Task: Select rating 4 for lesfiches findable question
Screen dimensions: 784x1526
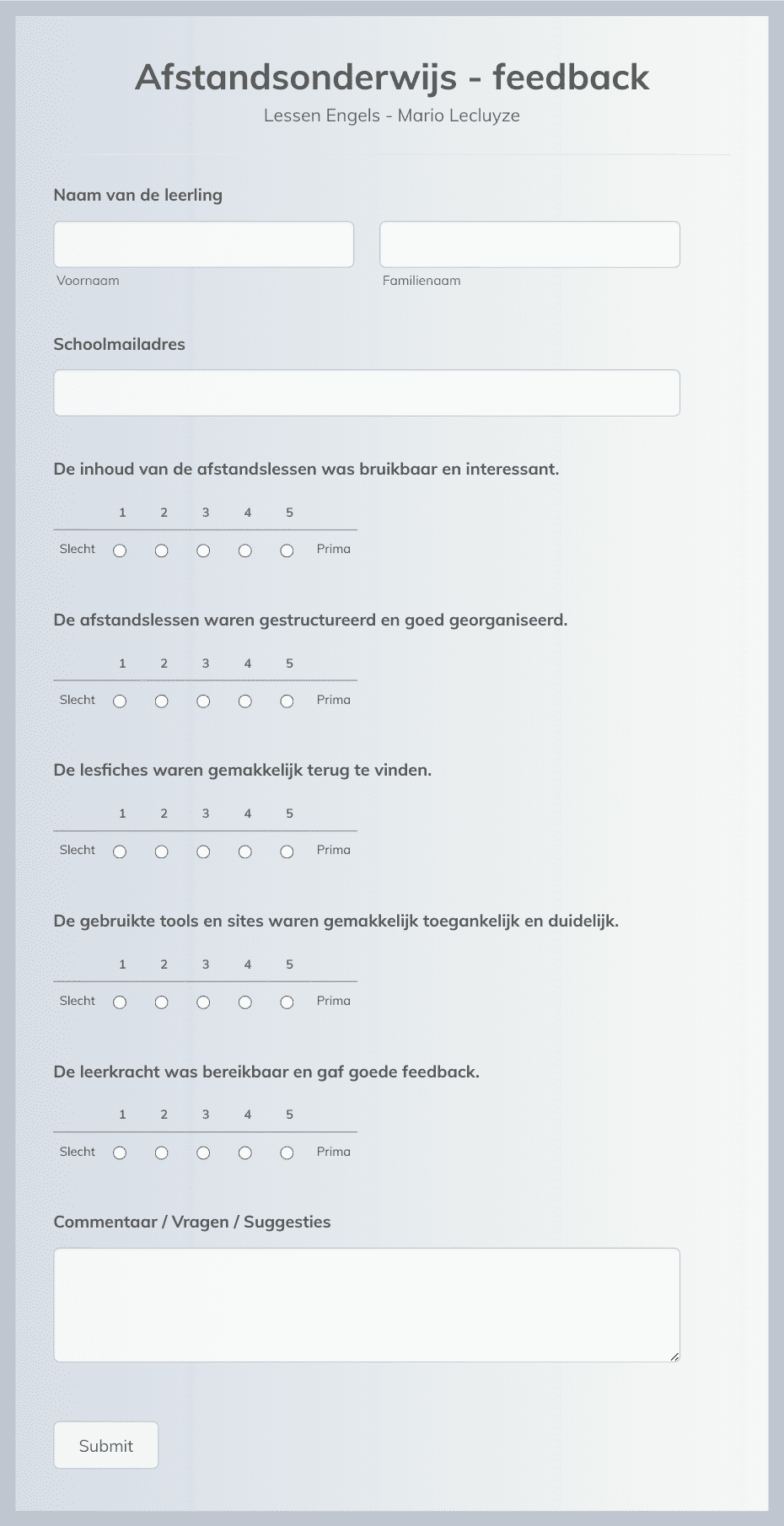Action: 245,852
